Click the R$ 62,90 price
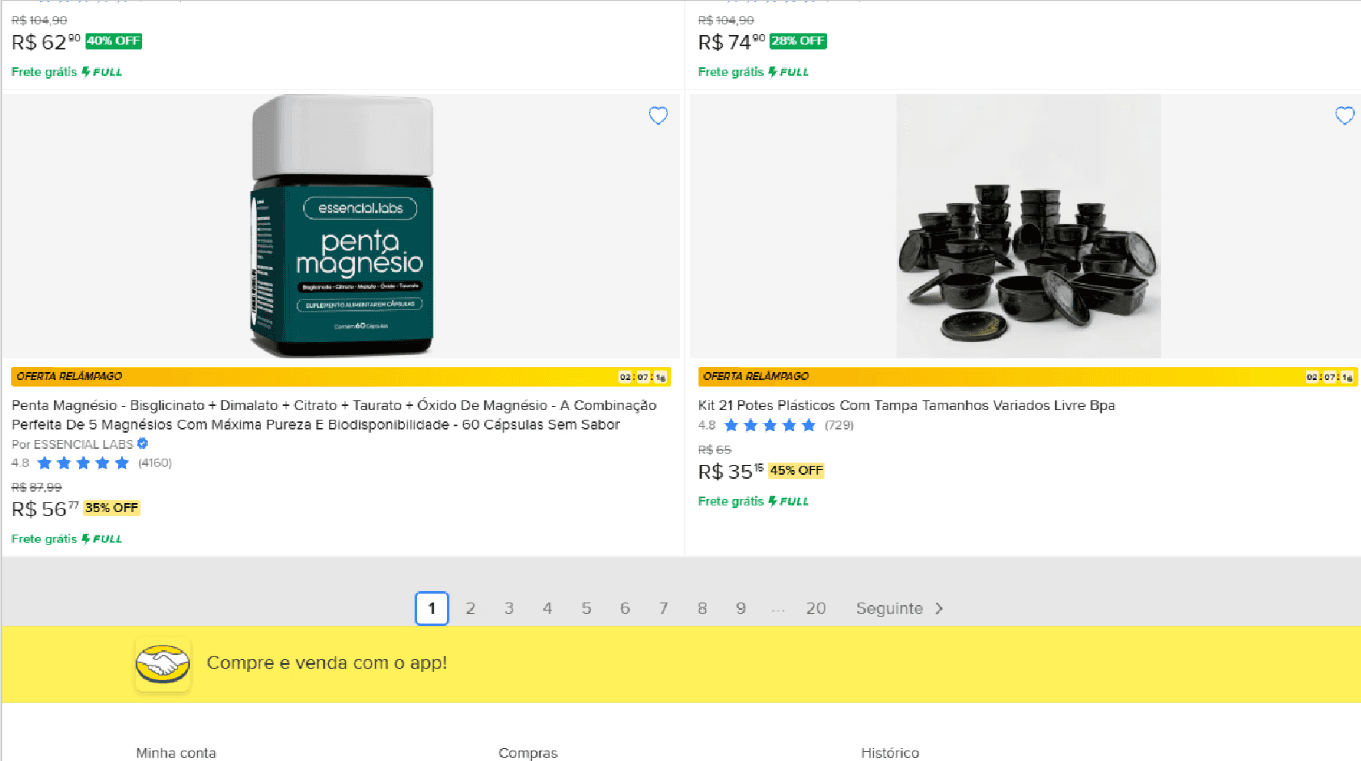 point(46,42)
